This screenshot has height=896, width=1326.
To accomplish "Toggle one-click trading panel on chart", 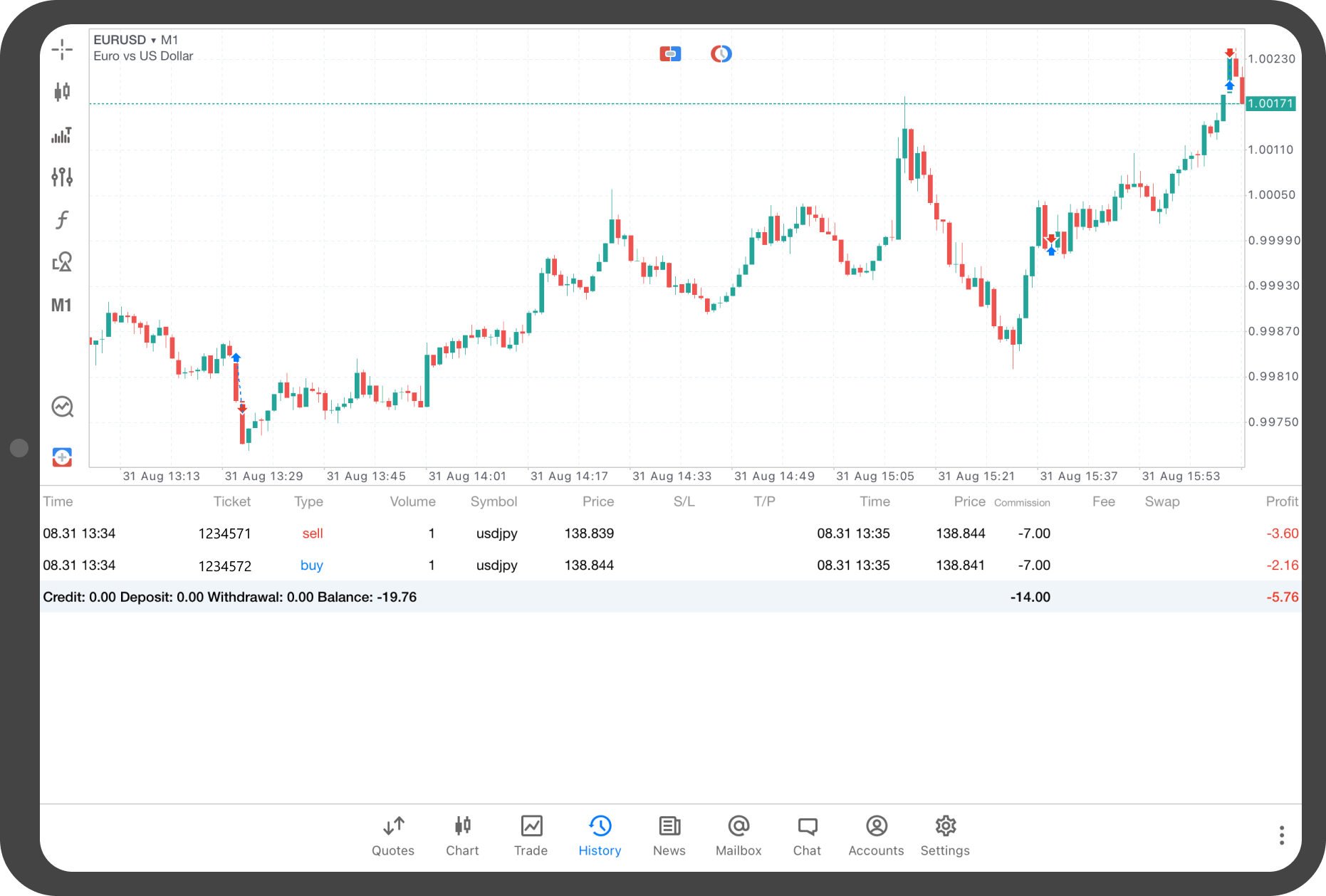I will 669,53.
